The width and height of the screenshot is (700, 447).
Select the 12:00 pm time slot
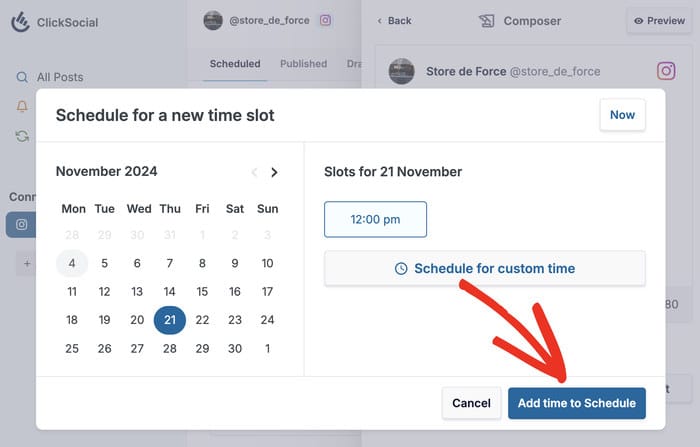(x=375, y=219)
